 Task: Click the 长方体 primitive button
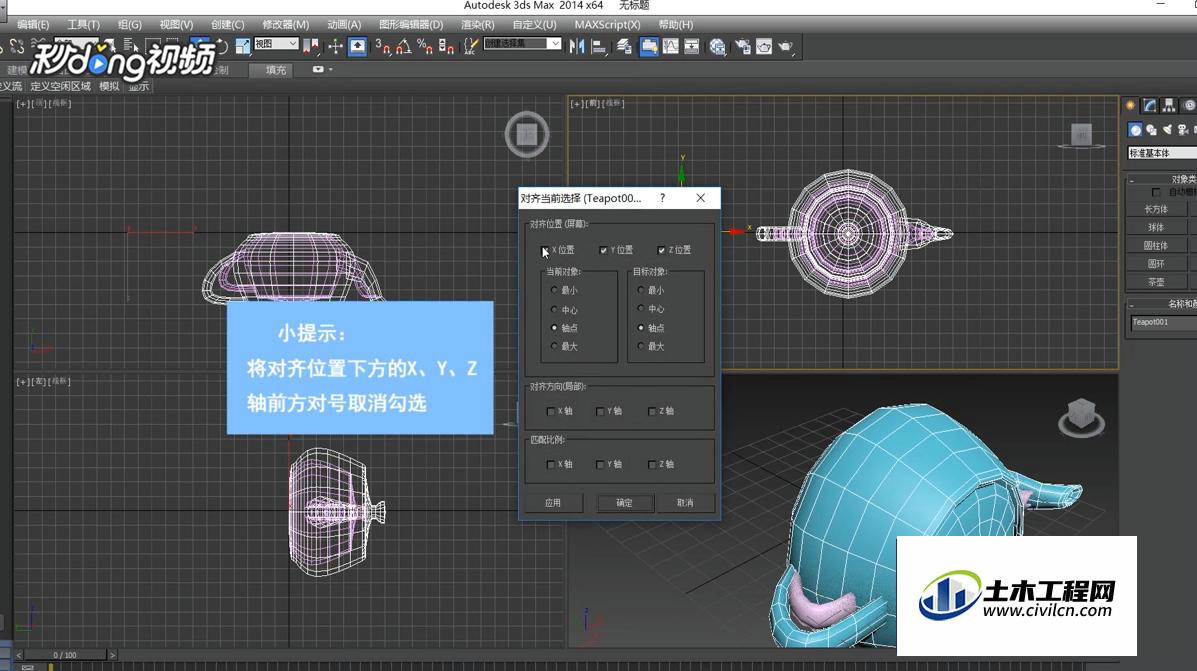coord(1156,208)
